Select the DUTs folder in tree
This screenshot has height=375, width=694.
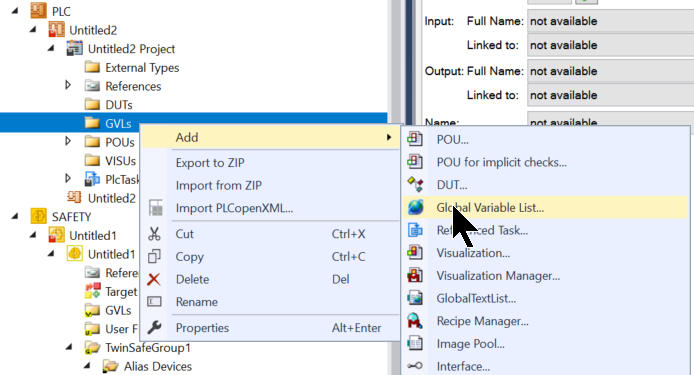(119, 104)
